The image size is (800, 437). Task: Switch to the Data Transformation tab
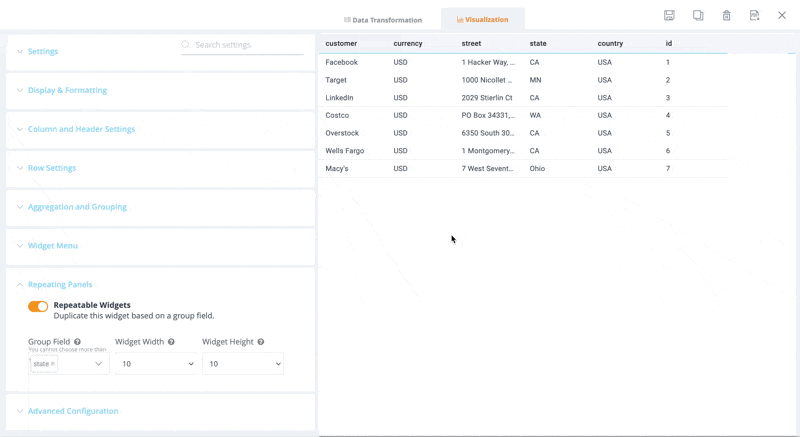tap(383, 20)
